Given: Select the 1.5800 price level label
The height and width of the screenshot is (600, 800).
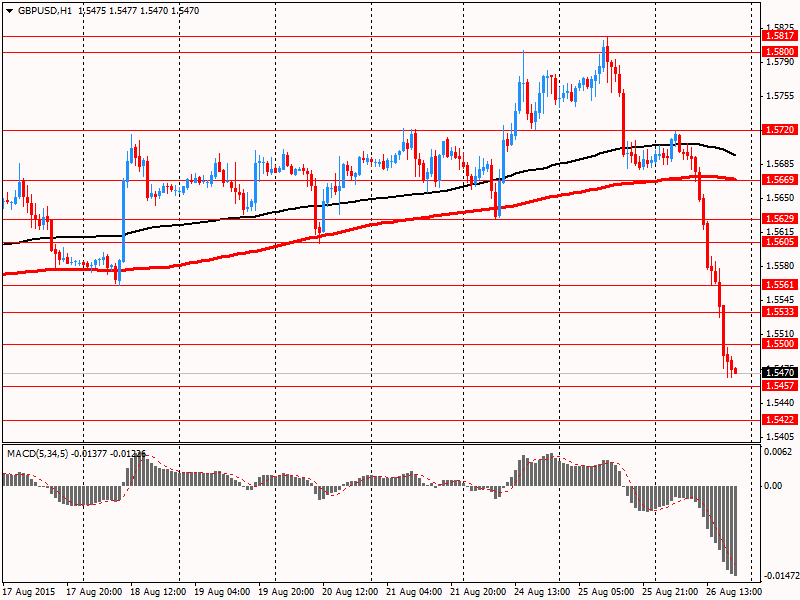Looking at the screenshot, I should click(x=780, y=52).
